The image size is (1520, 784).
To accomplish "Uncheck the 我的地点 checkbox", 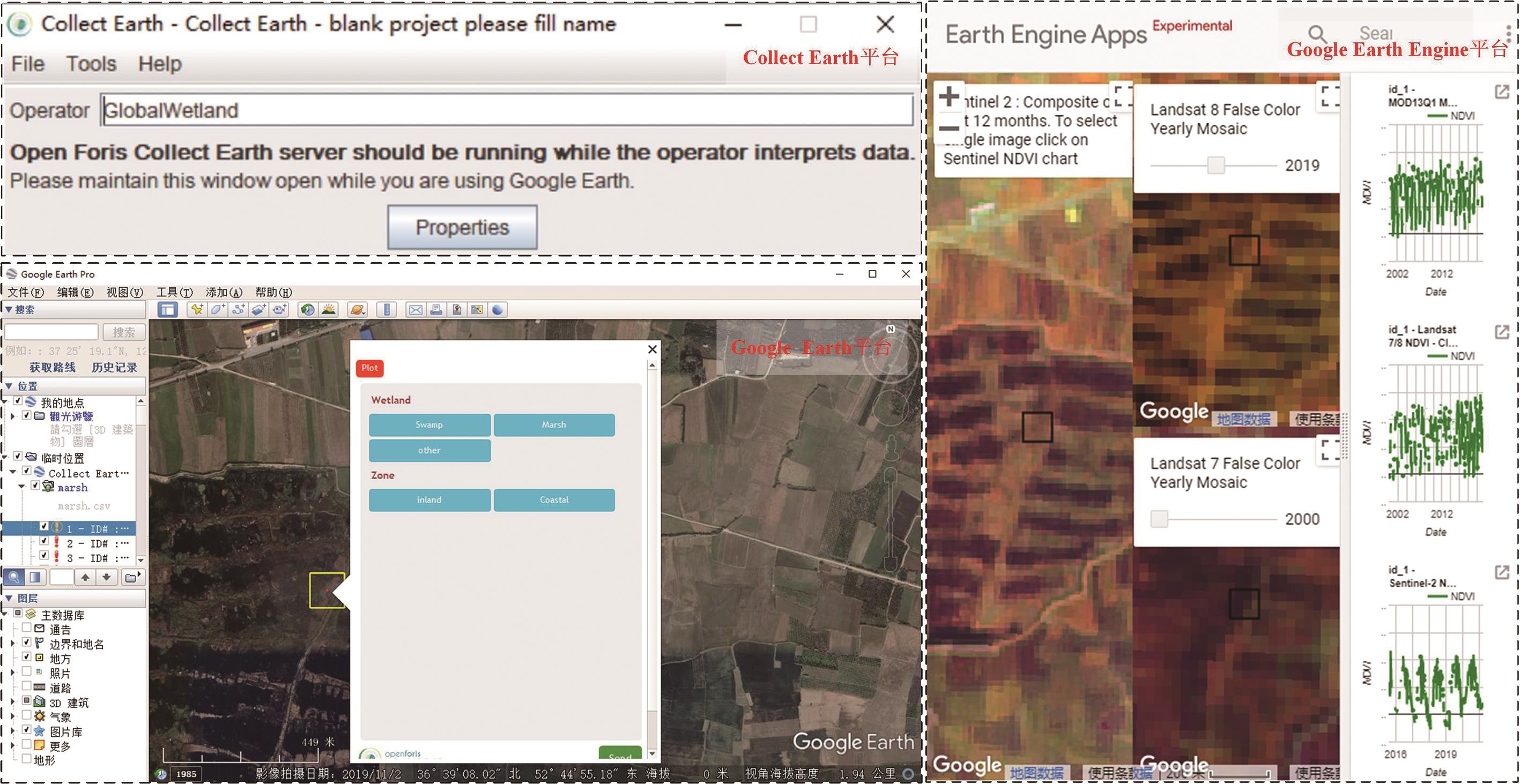I will coord(18,401).
